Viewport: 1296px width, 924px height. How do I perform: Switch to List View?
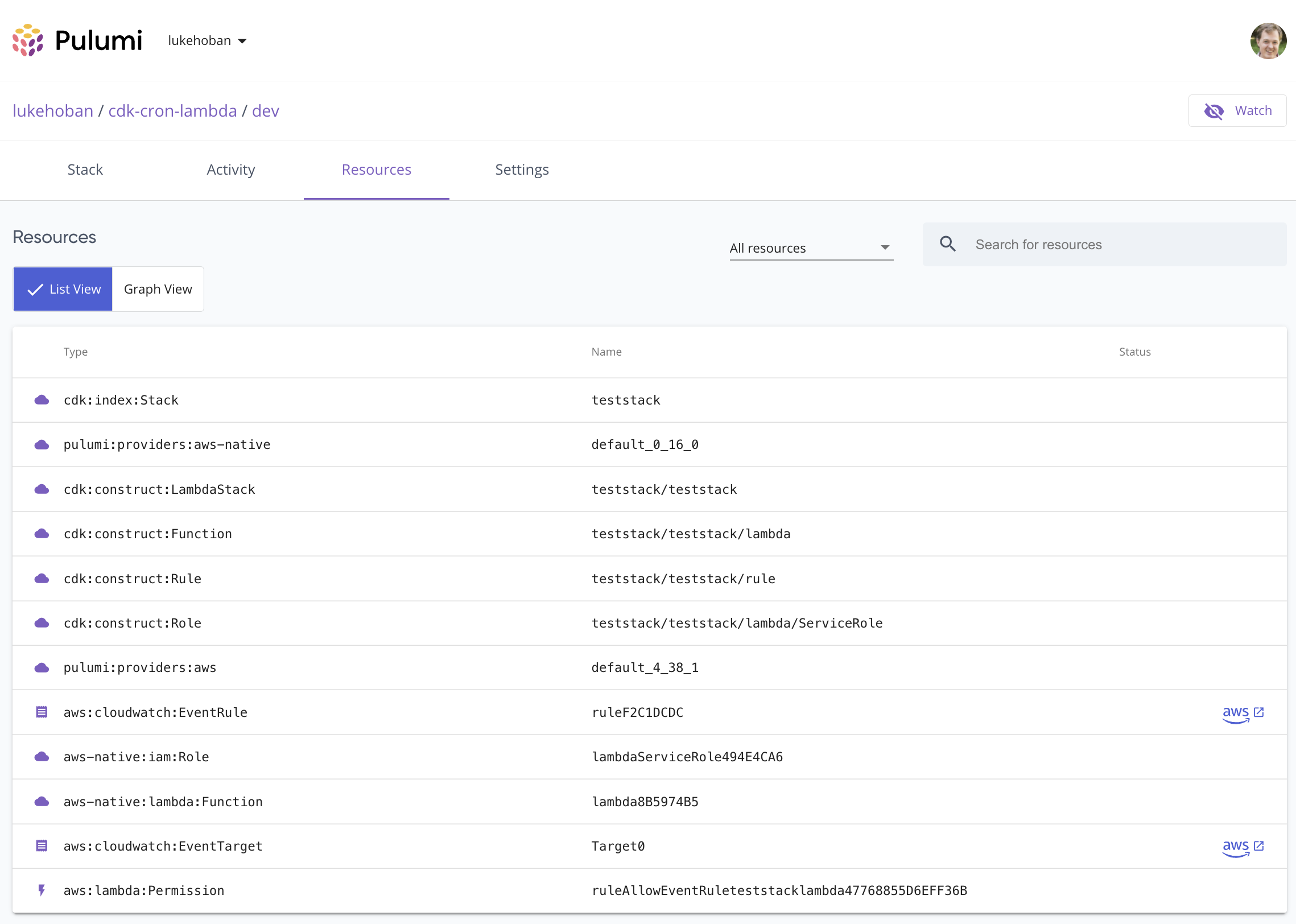[x=63, y=289]
